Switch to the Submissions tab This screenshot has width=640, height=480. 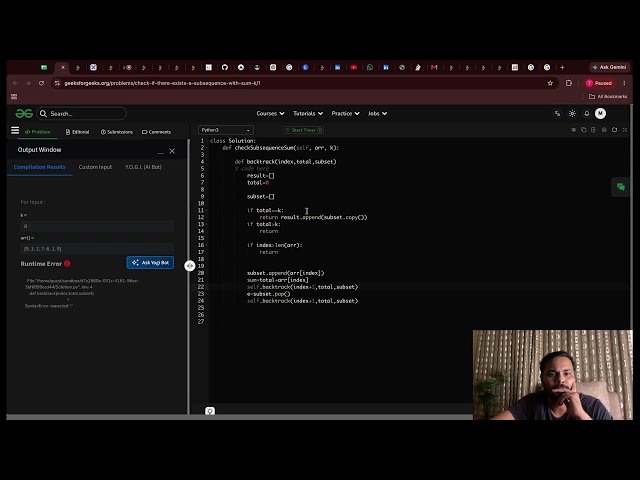pos(117,132)
